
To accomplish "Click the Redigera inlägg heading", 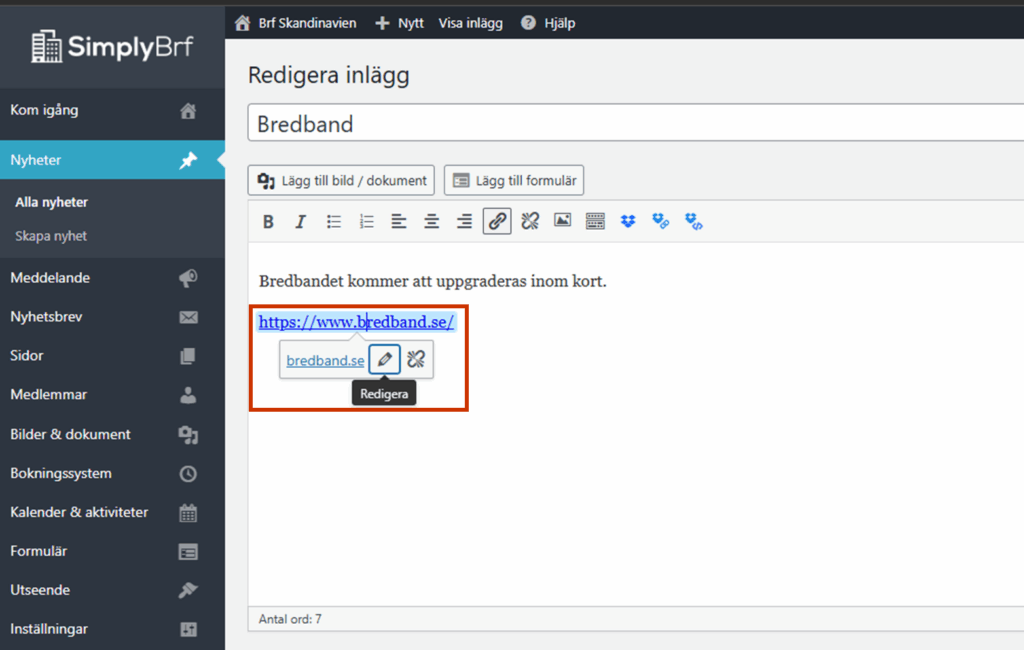I will pyautogui.click(x=328, y=75).
